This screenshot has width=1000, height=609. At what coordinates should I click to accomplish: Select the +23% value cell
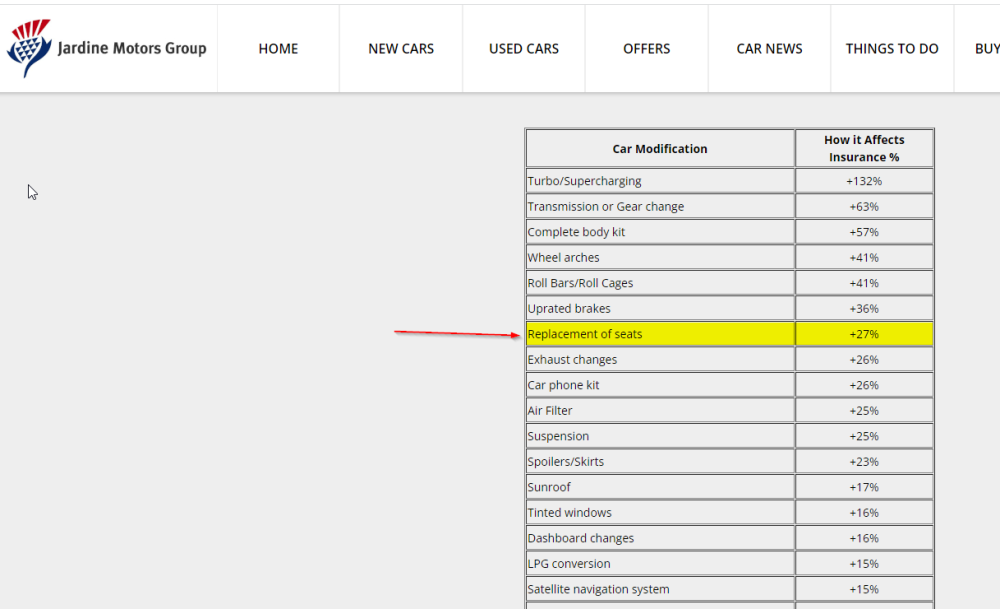864,462
